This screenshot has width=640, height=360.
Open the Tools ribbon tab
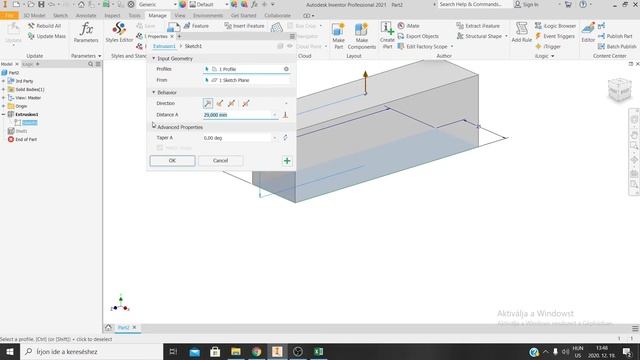134,16
